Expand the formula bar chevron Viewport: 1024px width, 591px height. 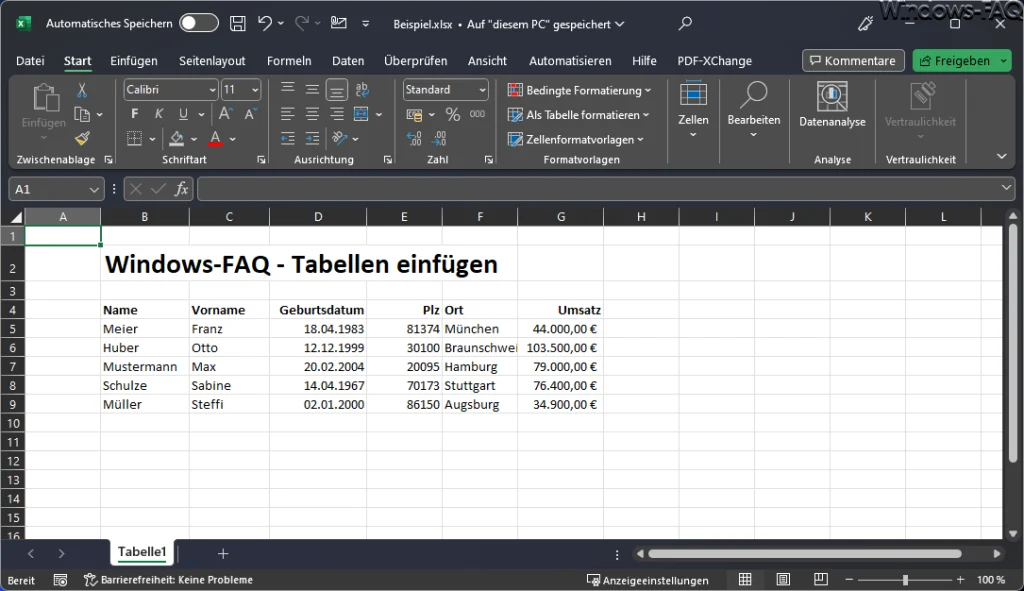click(x=1006, y=188)
